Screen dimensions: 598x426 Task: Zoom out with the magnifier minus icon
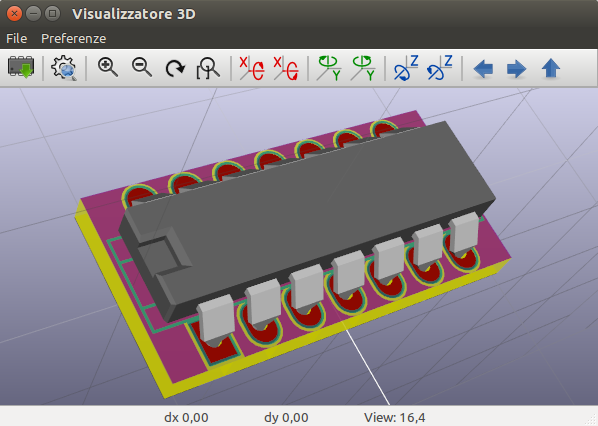point(142,68)
